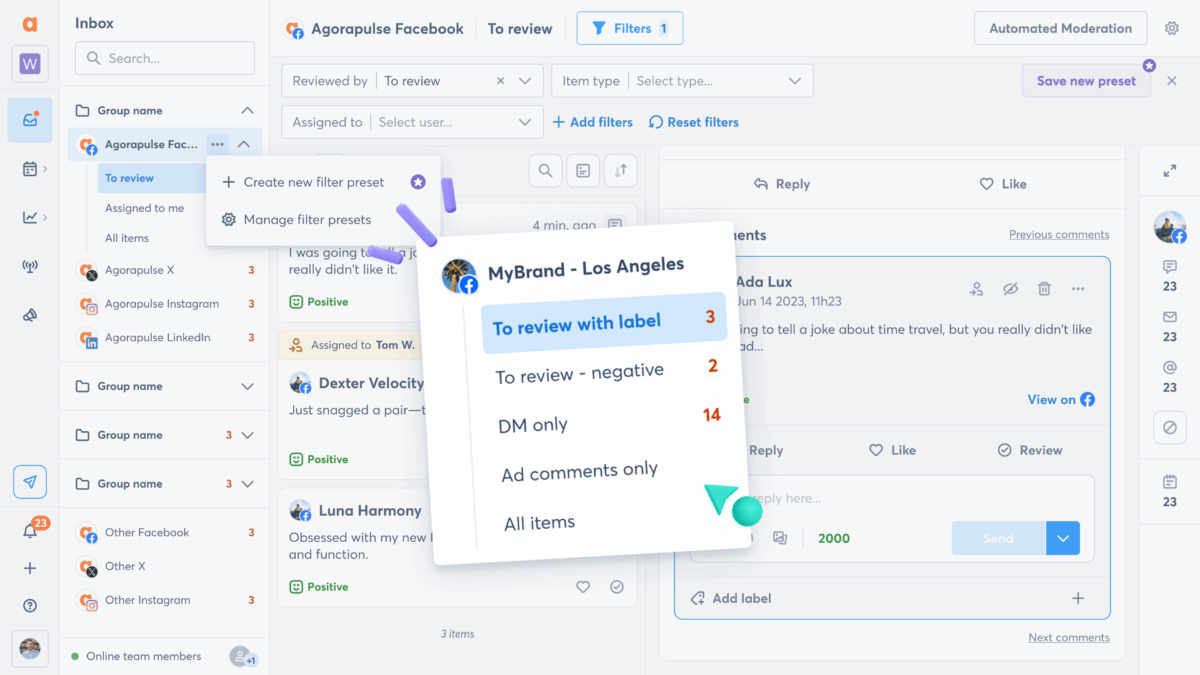Click the sort arrows icon above item list

click(620, 171)
